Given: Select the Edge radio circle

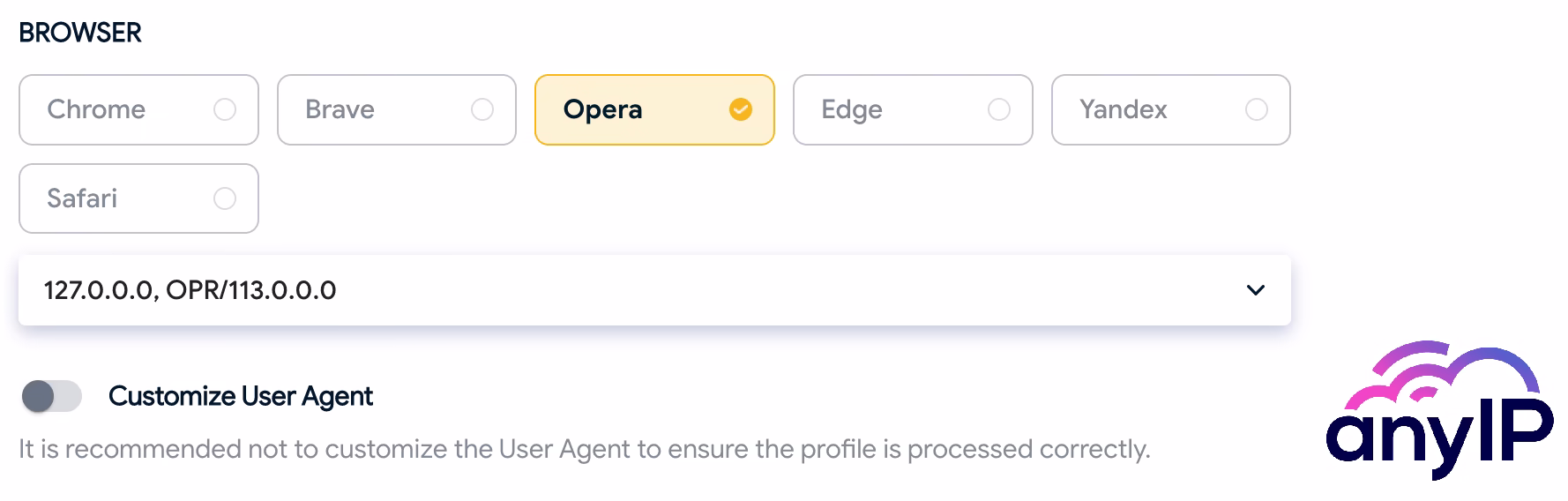Looking at the screenshot, I should pos(999,109).
